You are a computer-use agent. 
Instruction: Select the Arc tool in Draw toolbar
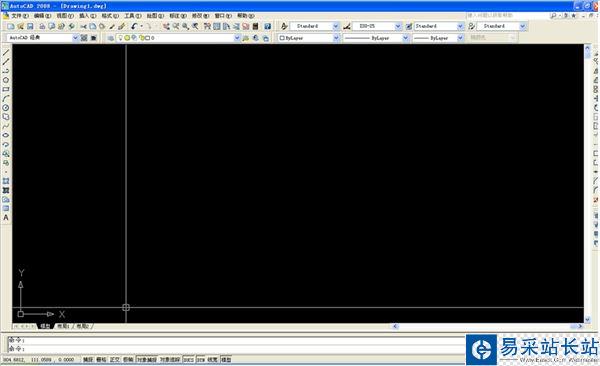pyautogui.click(x=6, y=98)
